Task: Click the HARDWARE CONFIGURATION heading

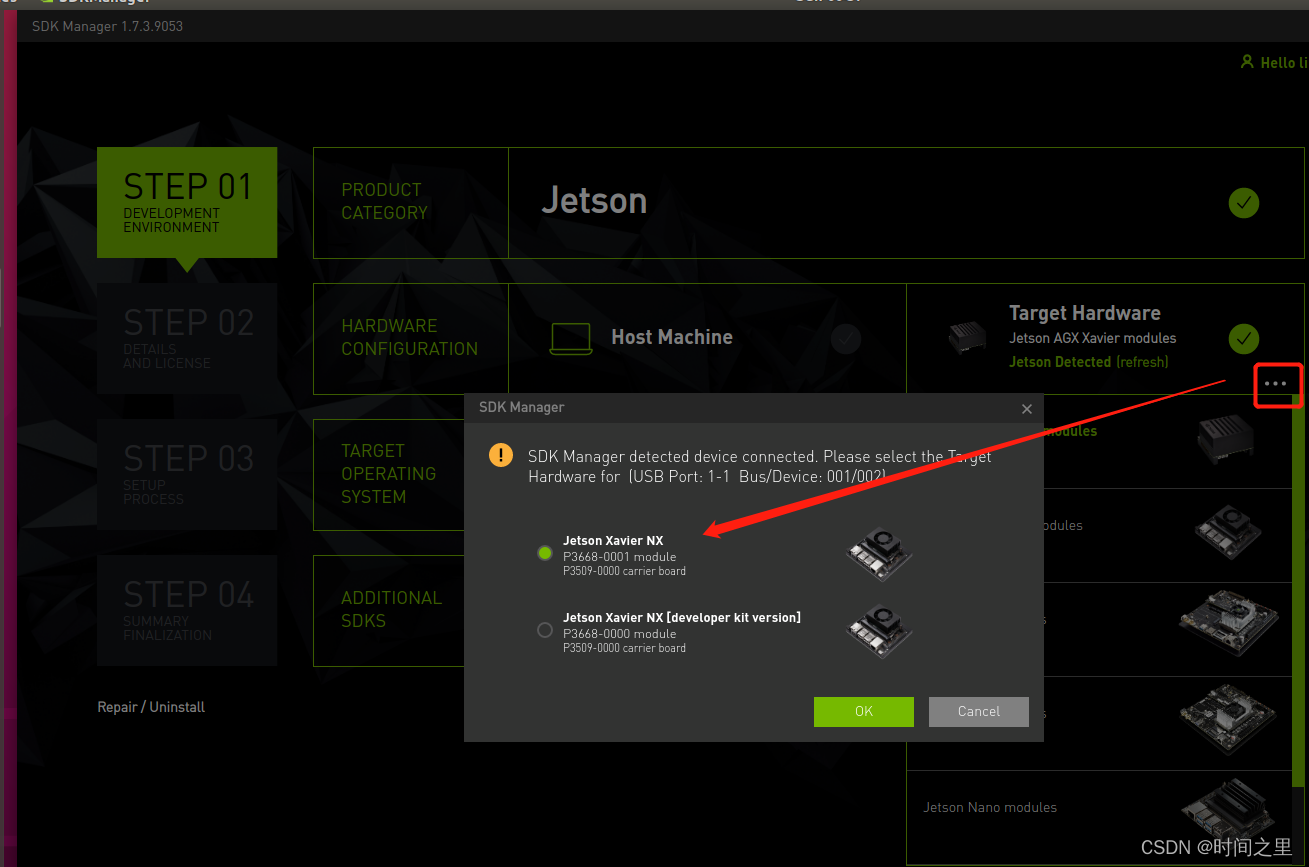Action: click(x=409, y=337)
